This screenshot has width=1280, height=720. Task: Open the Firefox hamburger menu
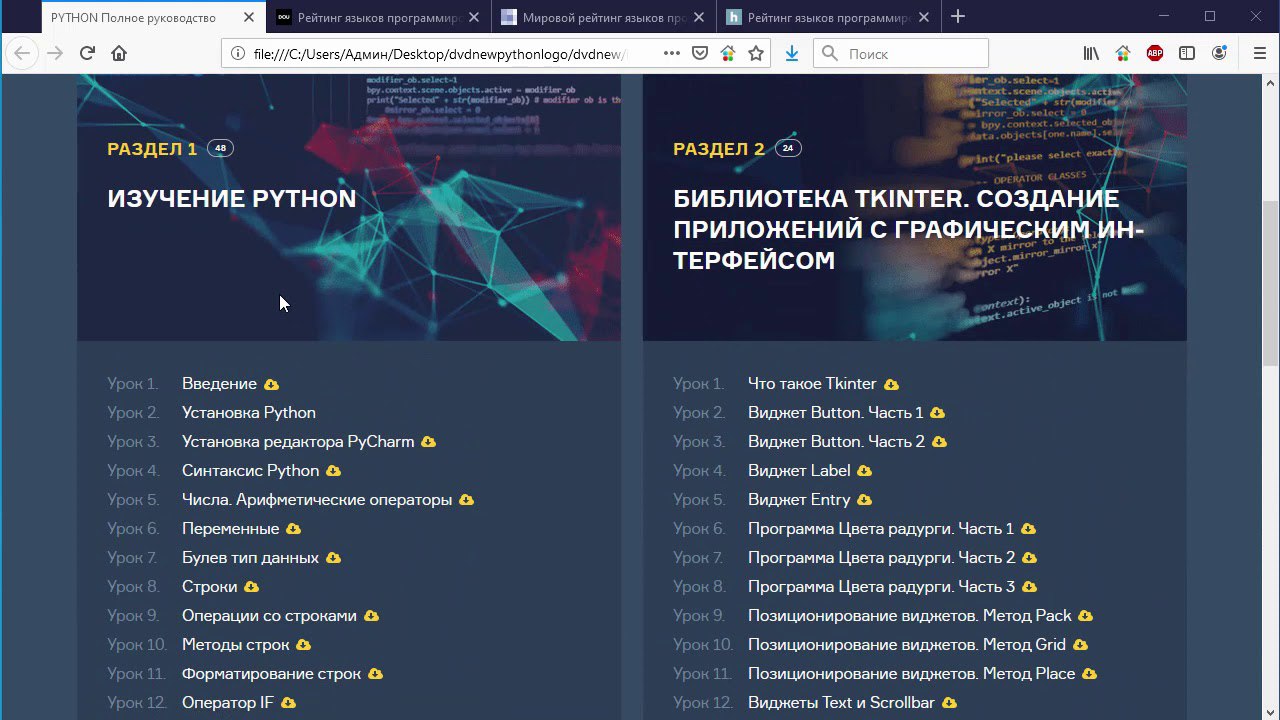pos(1260,54)
